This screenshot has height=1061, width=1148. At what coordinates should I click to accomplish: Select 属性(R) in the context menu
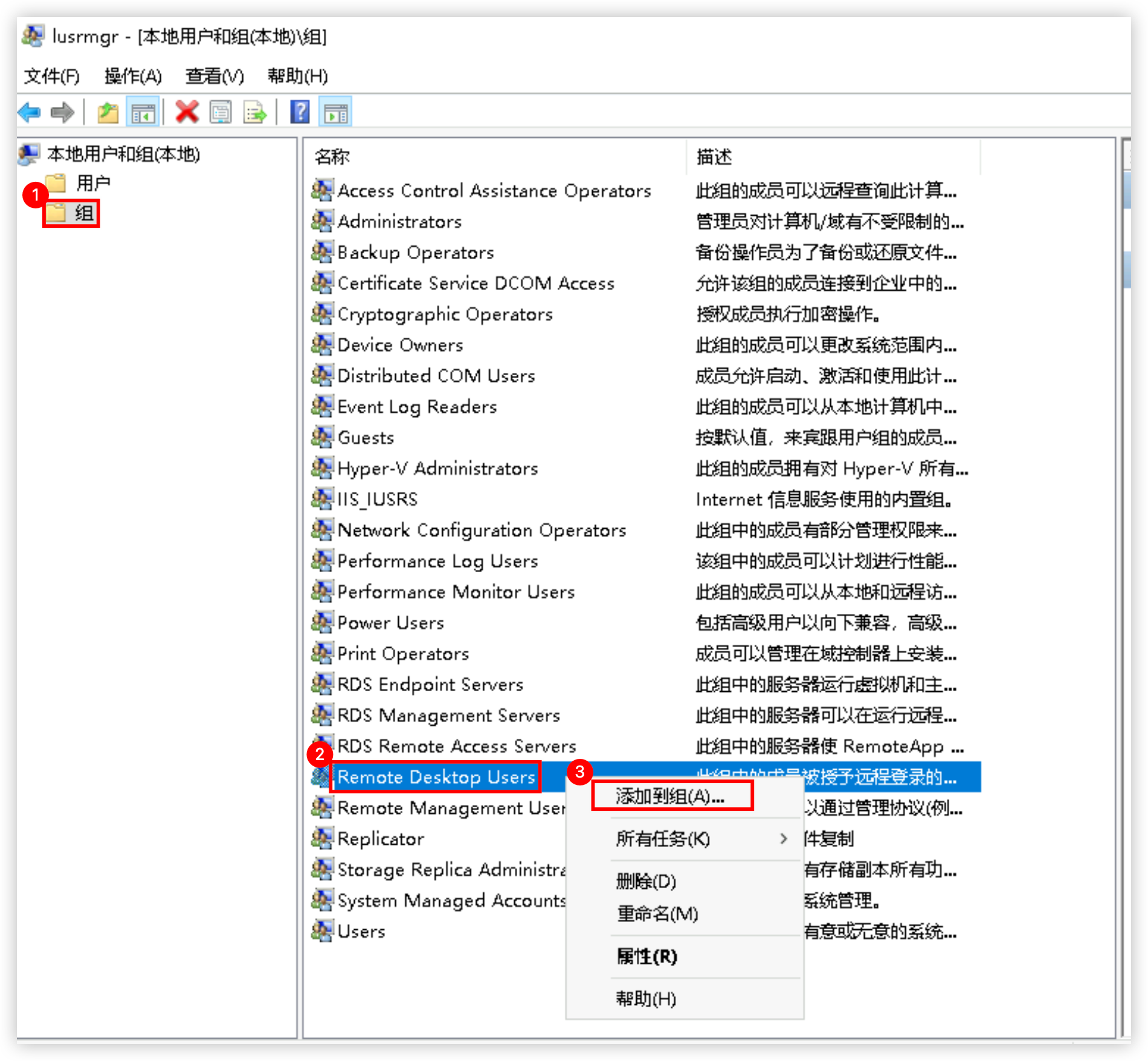tap(647, 956)
